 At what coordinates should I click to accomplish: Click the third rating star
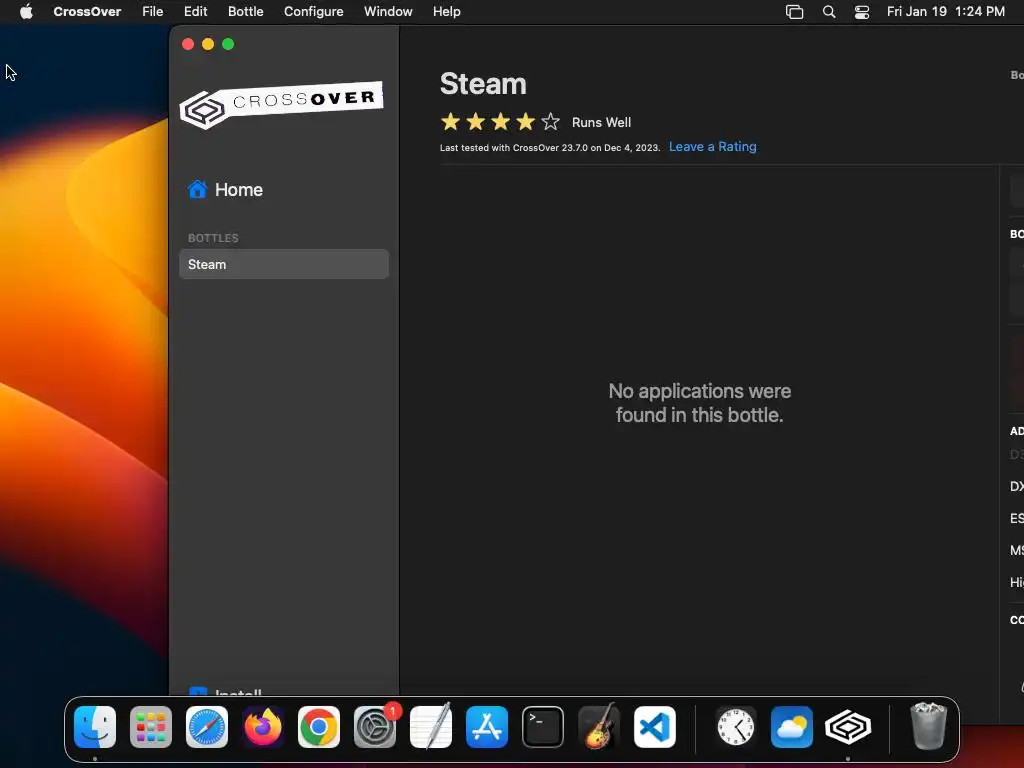(500, 121)
